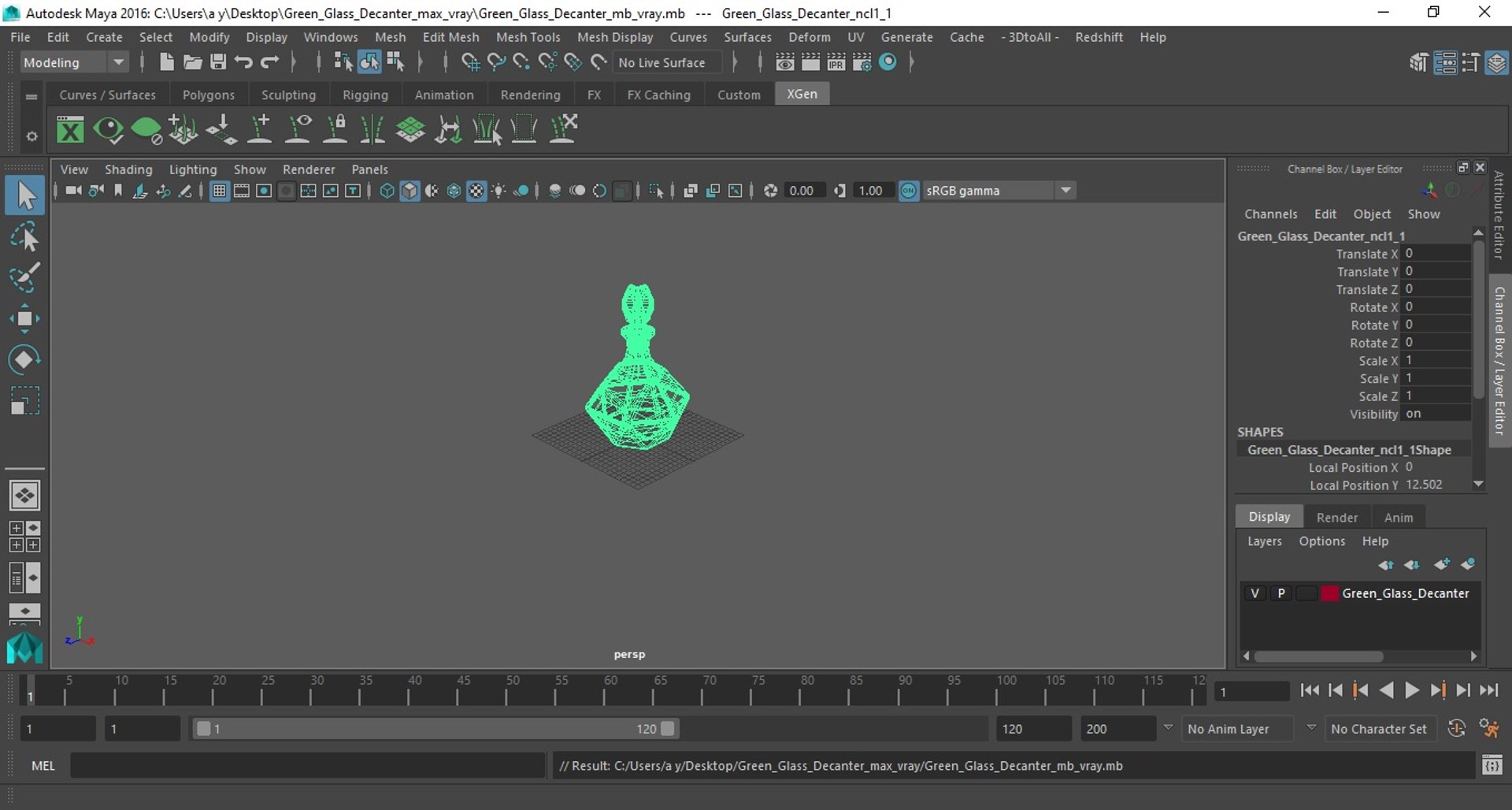The width and height of the screenshot is (1512, 810).
Task: Switch to the four view layout
Action: pos(24,537)
